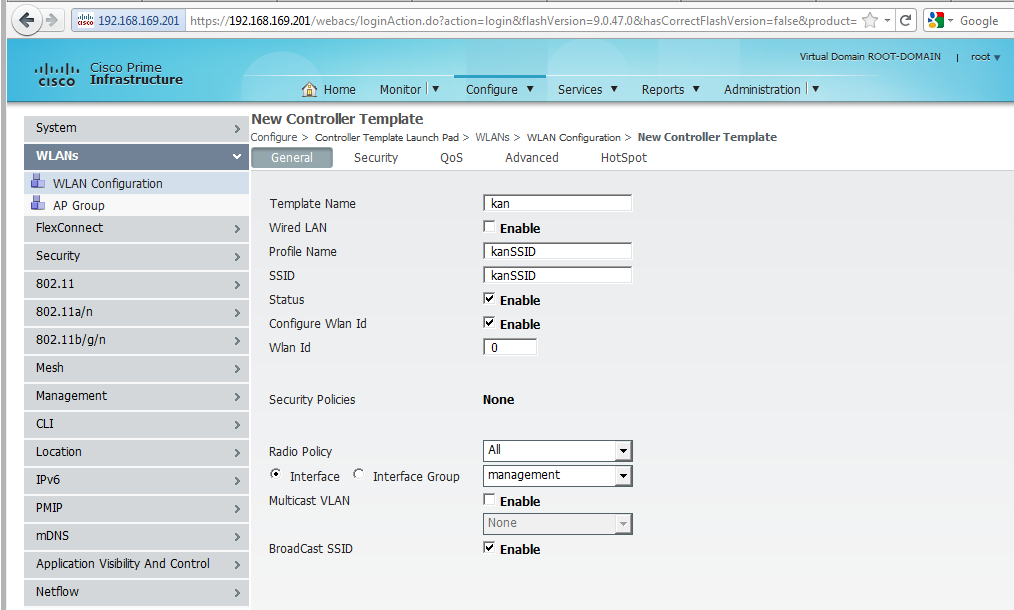Expand the PMIP sidebar section
The image size is (1014, 610).
point(136,508)
